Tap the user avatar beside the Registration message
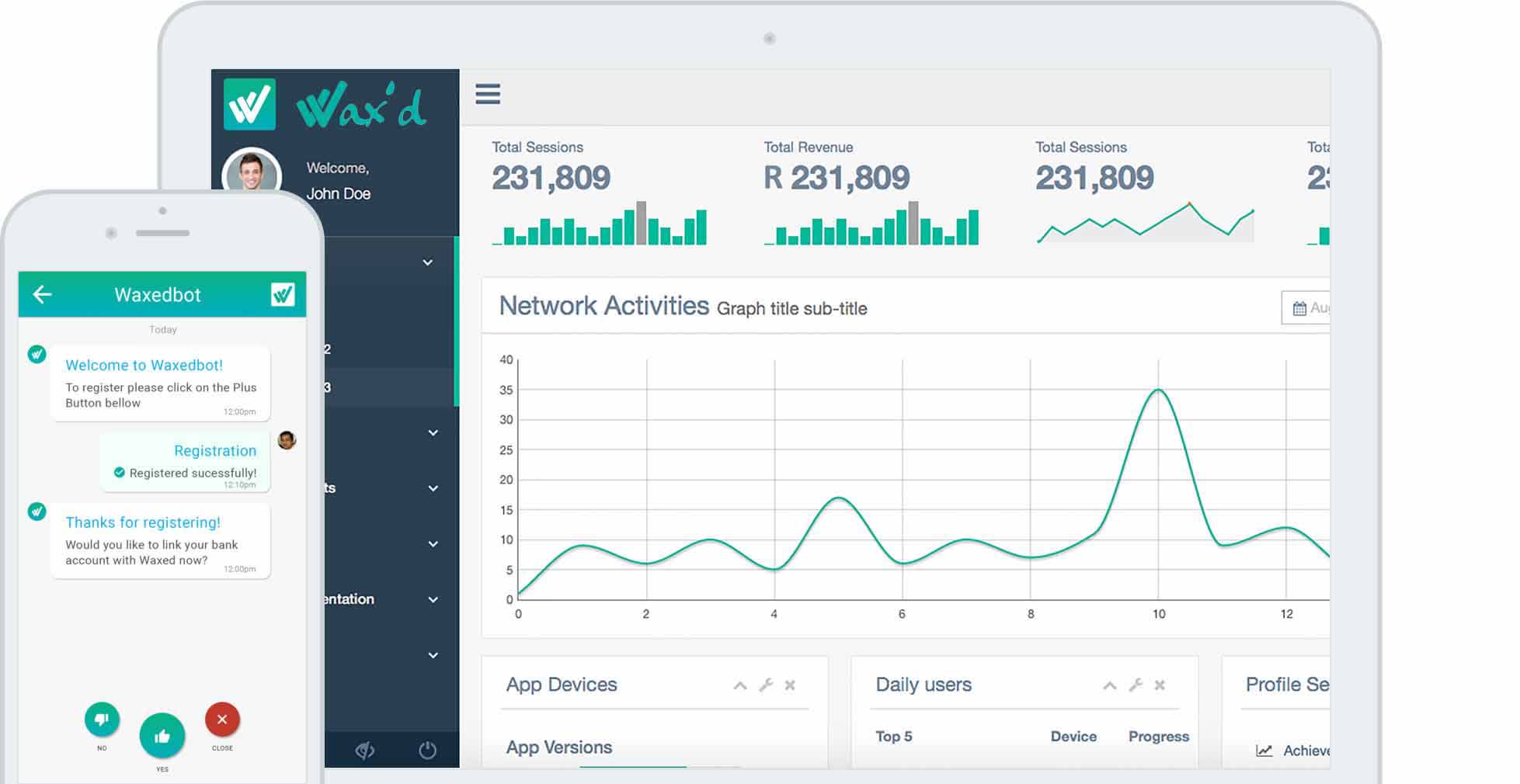 coord(287,440)
